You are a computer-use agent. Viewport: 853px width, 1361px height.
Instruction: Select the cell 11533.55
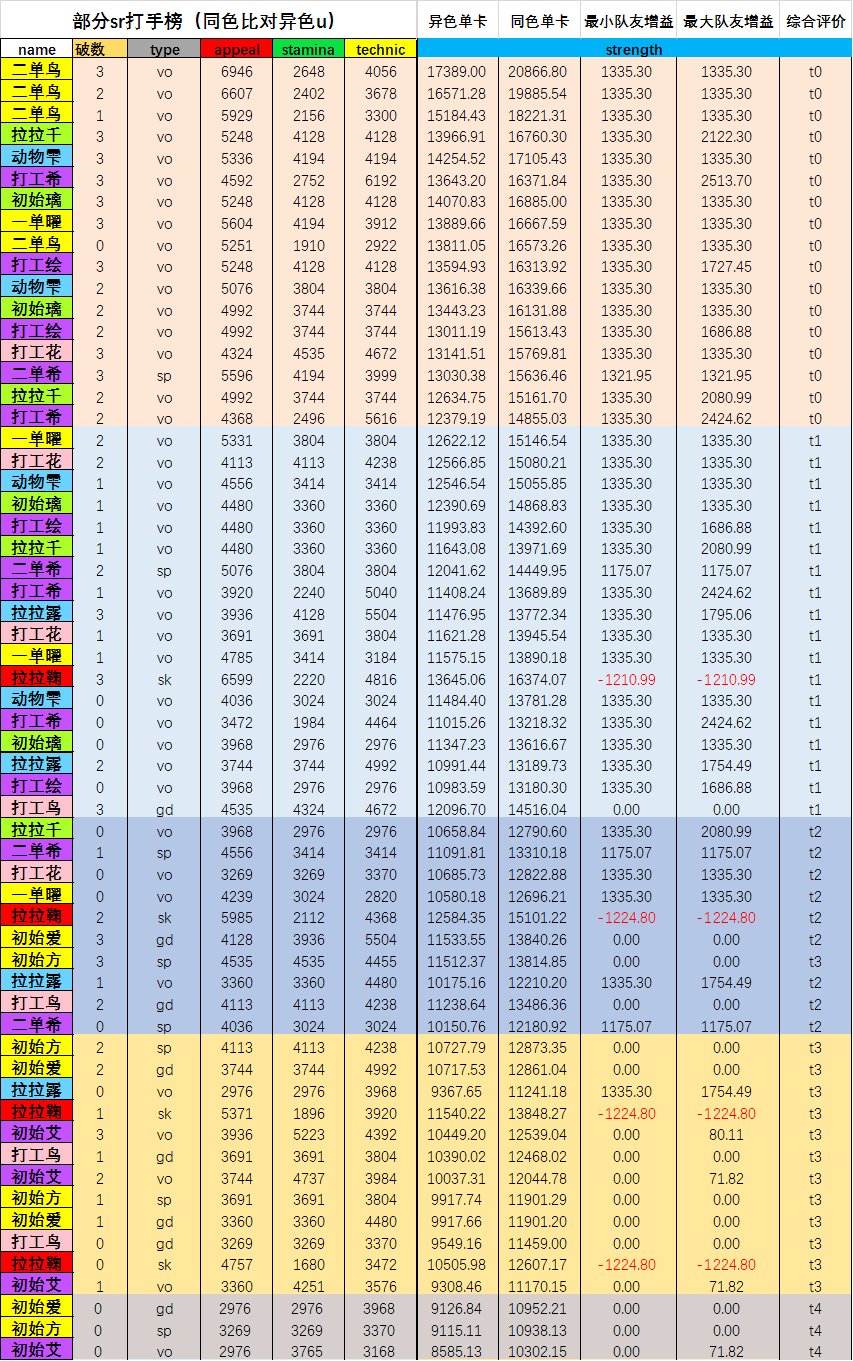[x=457, y=939]
